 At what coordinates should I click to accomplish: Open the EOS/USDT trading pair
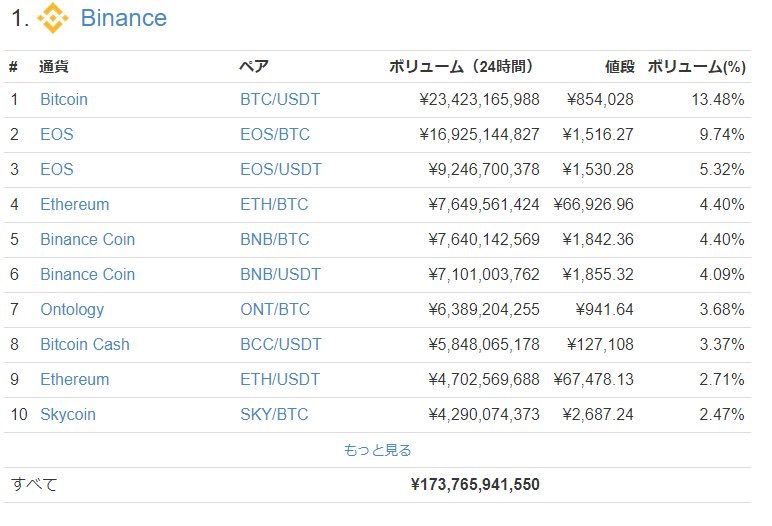pos(280,170)
